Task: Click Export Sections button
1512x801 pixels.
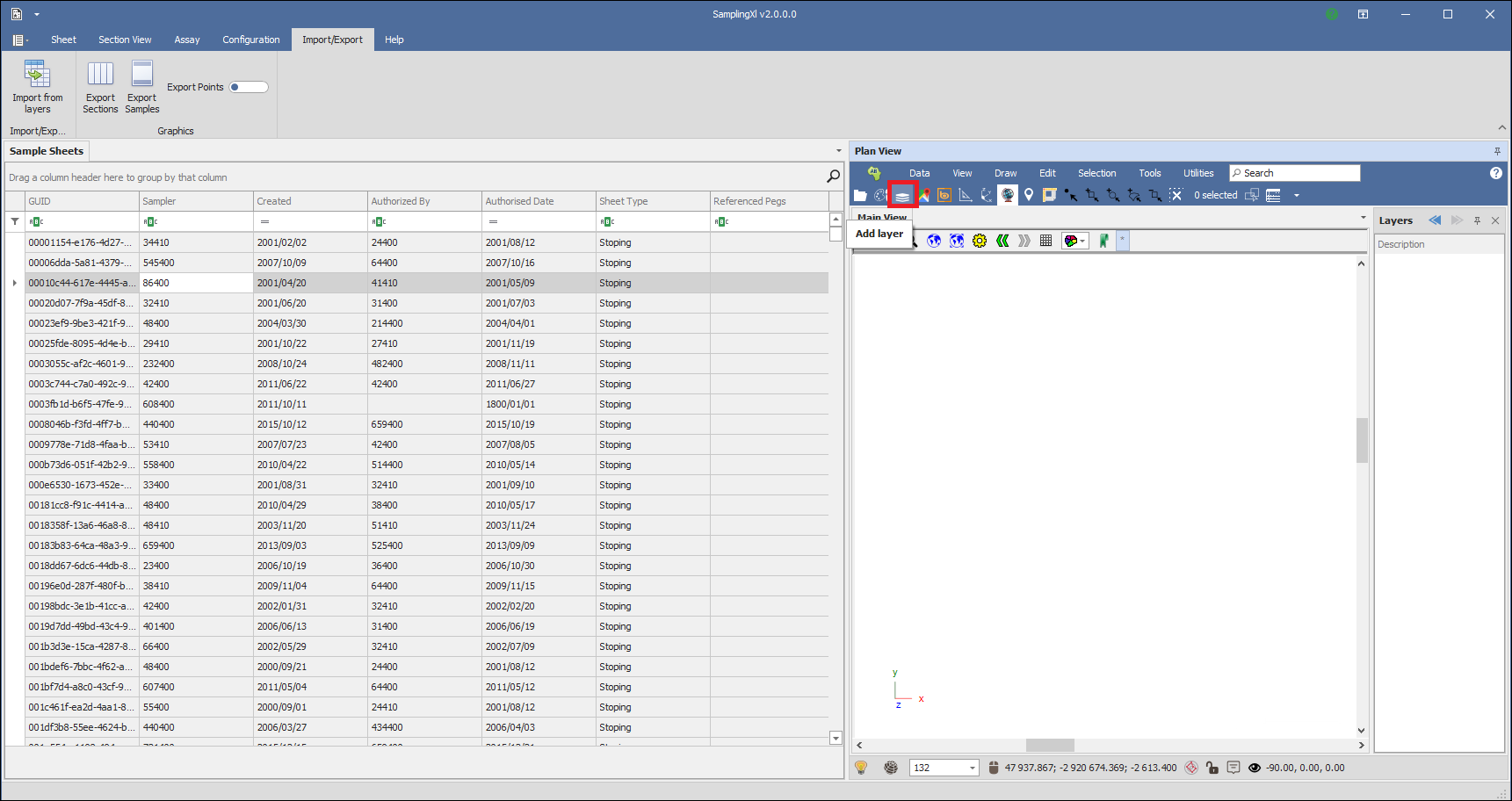Action: click(100, 86)
